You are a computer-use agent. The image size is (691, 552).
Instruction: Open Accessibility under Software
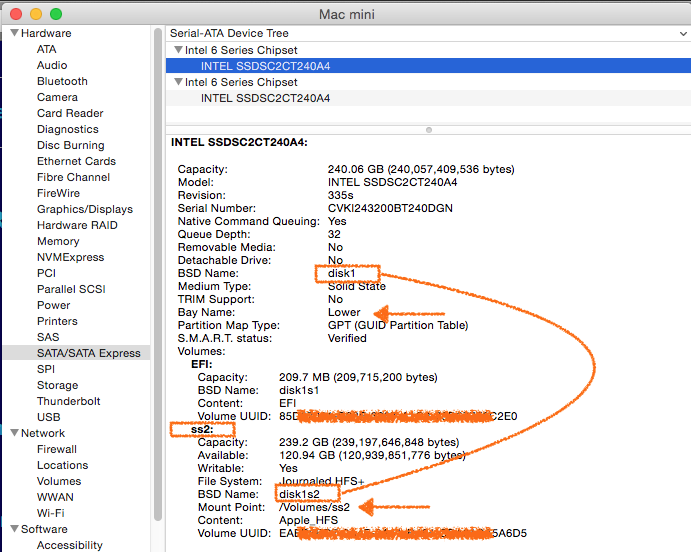click(x=69, y=545)
